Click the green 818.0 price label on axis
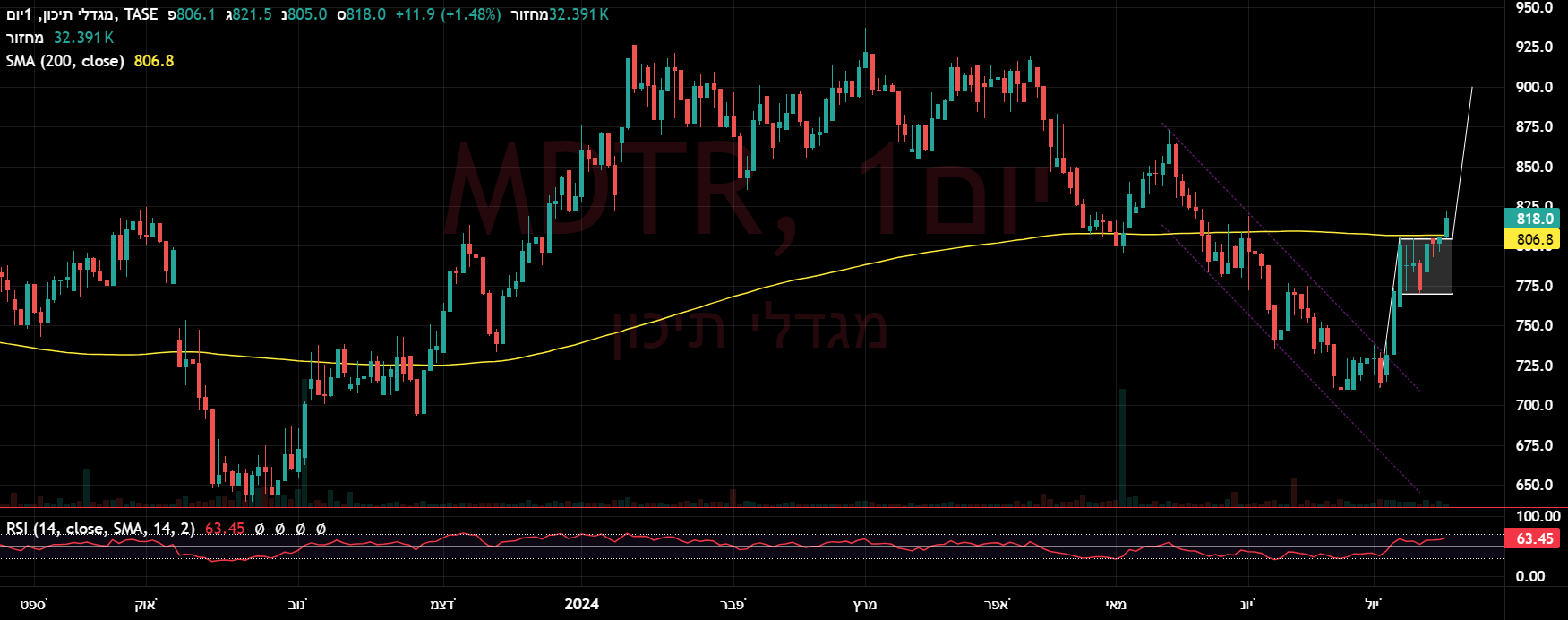The height and width of the screenshot is (620, 1568). click(1534, 219)
